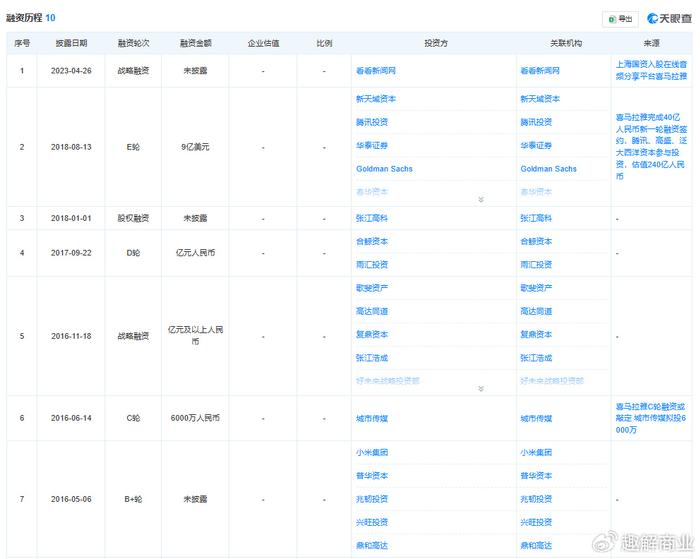Open Goldman Sachs in the 投资方 column

(x=384, y=169)
